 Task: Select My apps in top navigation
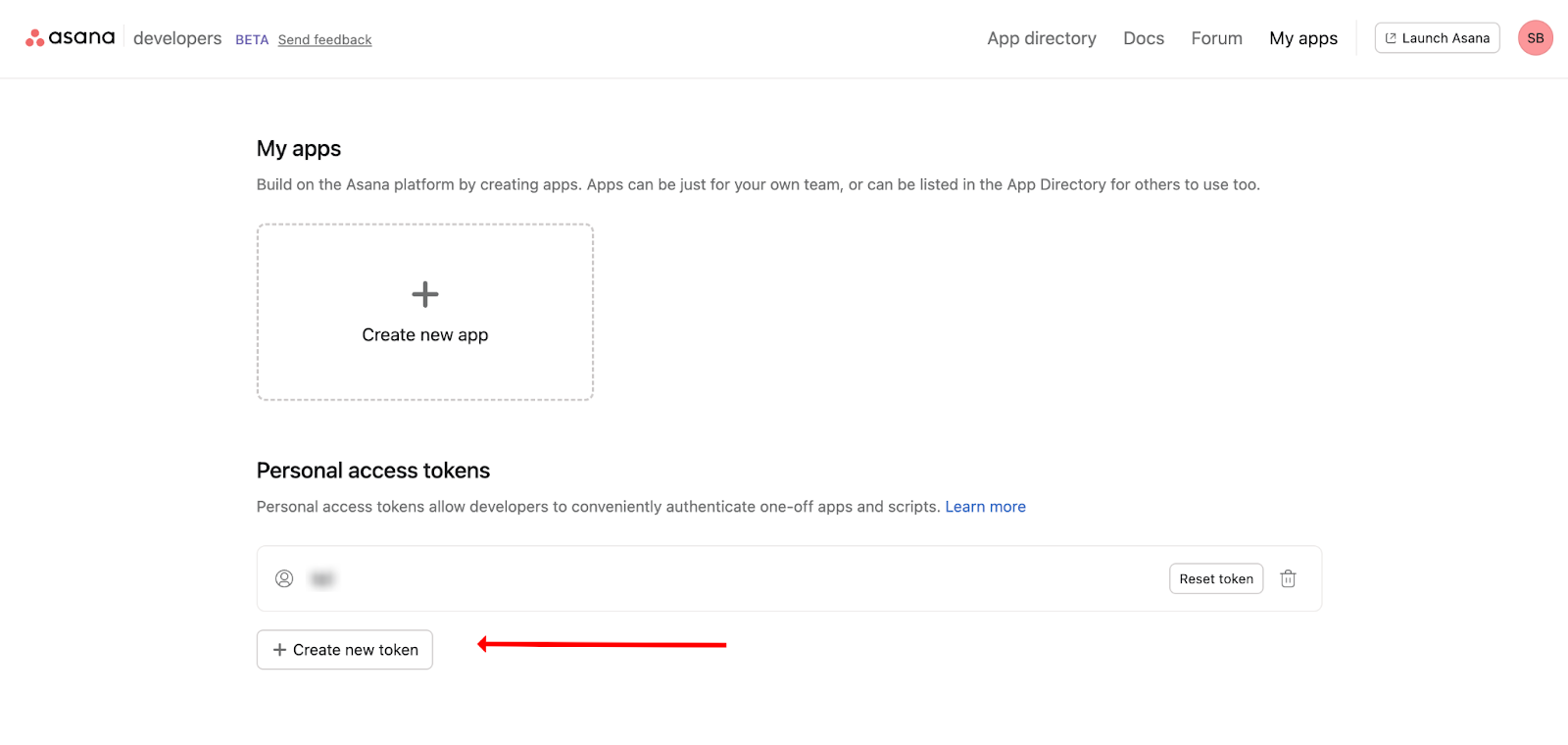coord(1302,38)
